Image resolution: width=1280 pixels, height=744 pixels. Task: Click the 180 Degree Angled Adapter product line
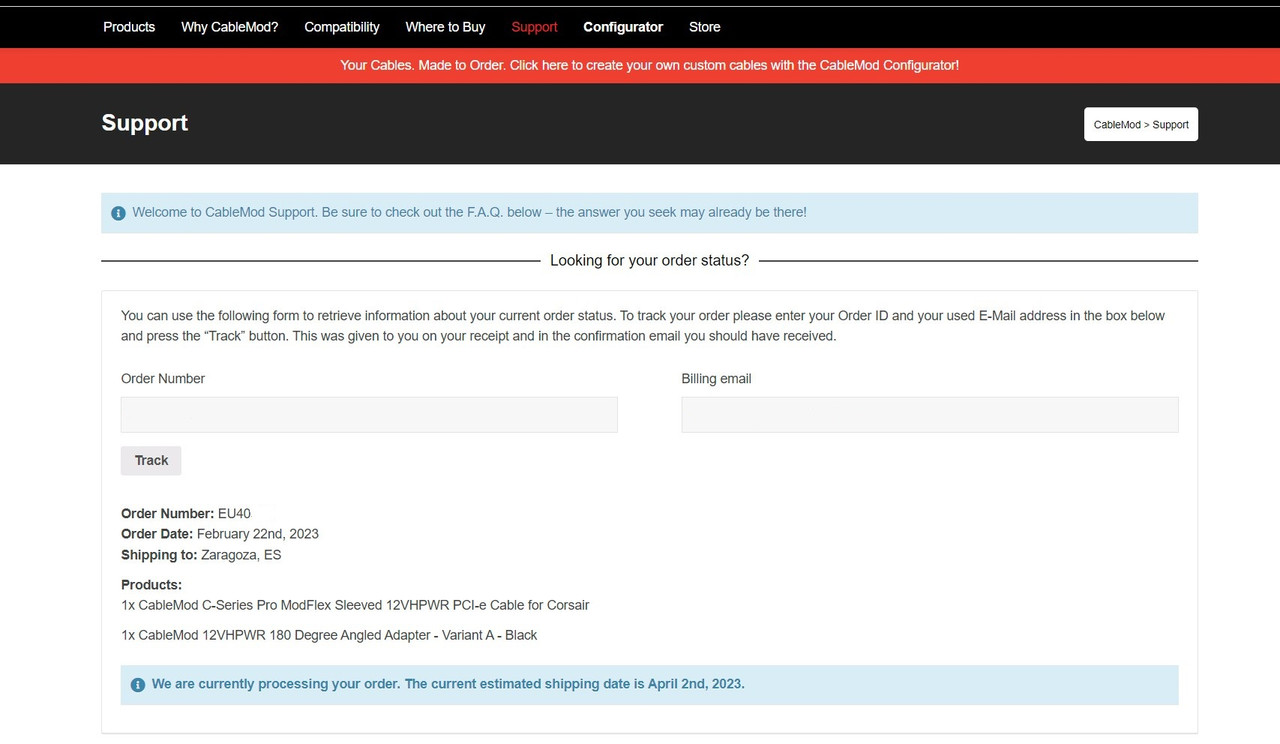coord(329,635)
